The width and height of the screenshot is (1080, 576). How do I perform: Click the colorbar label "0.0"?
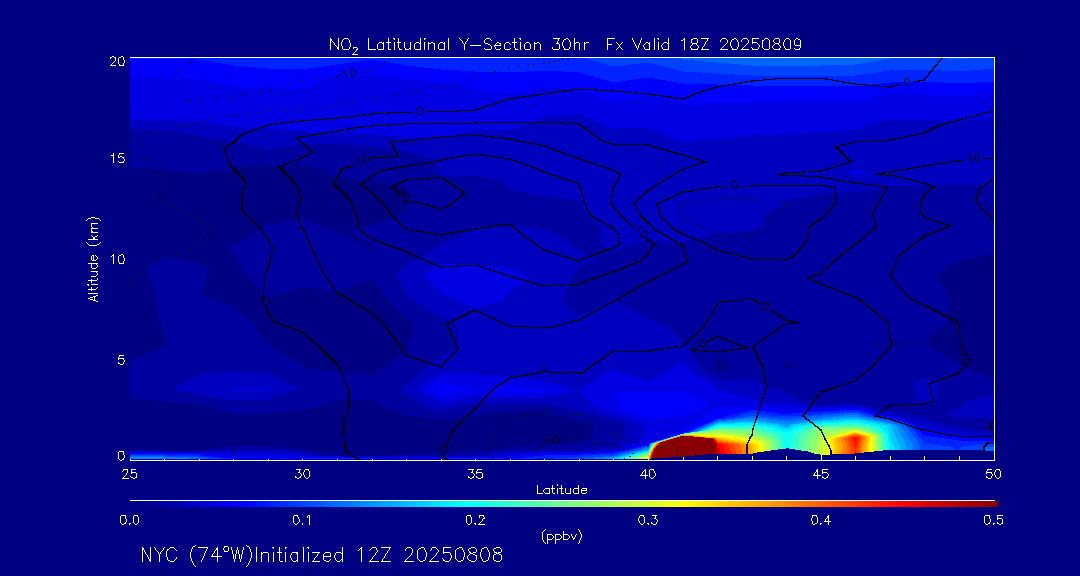129,521
